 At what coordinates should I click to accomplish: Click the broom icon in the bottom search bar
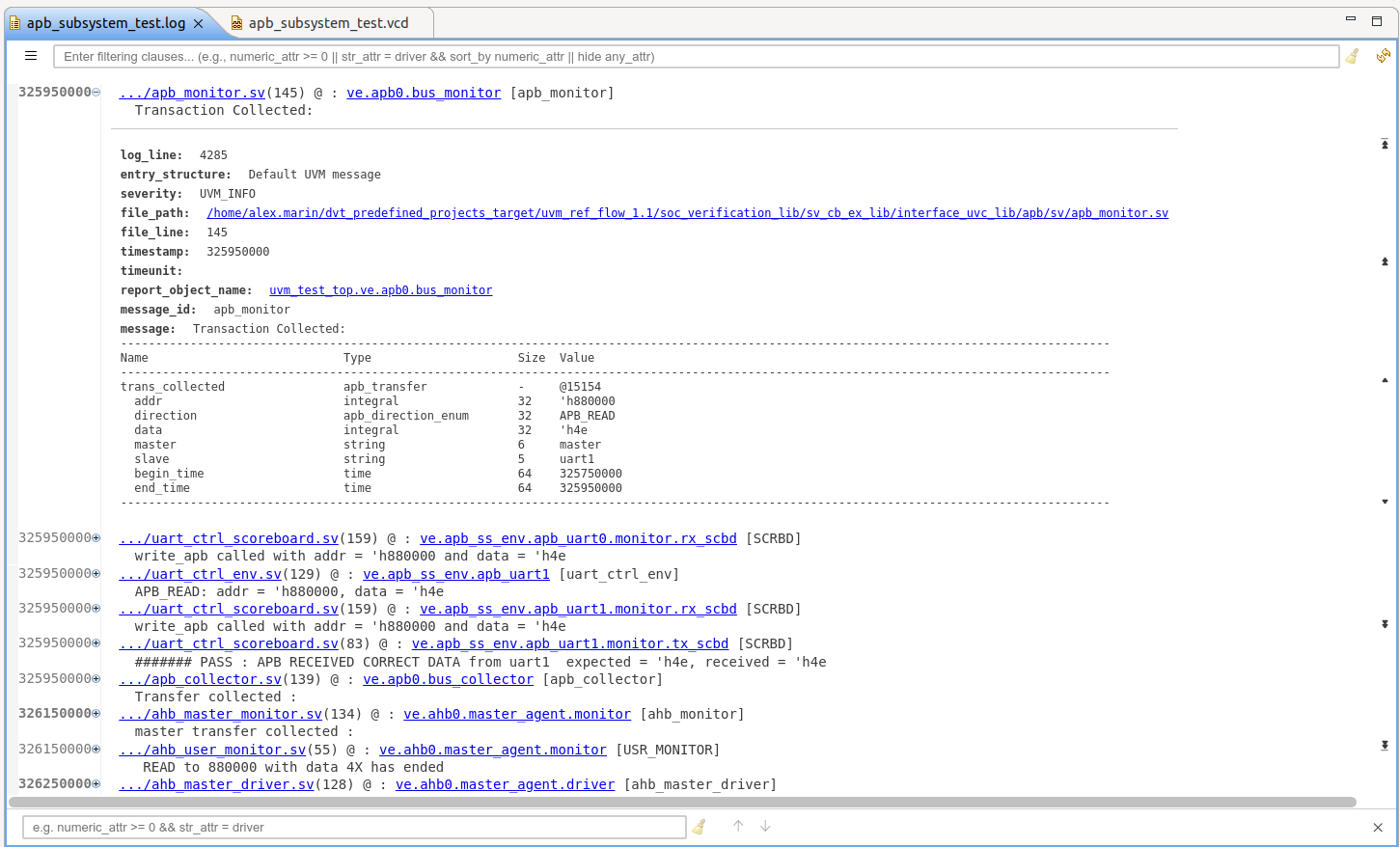point(698,827)
